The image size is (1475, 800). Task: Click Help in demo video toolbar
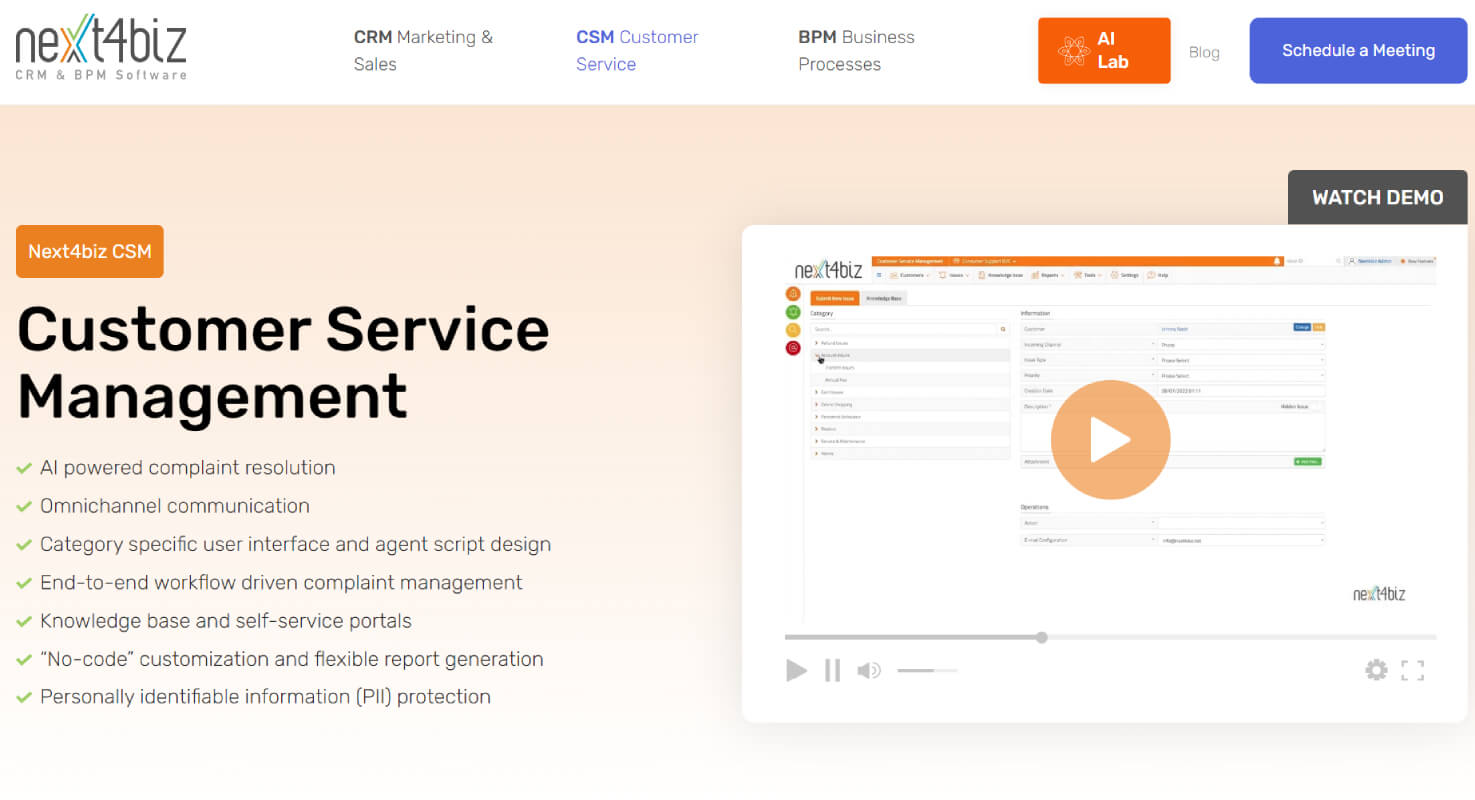click(x=1158, y=275)
